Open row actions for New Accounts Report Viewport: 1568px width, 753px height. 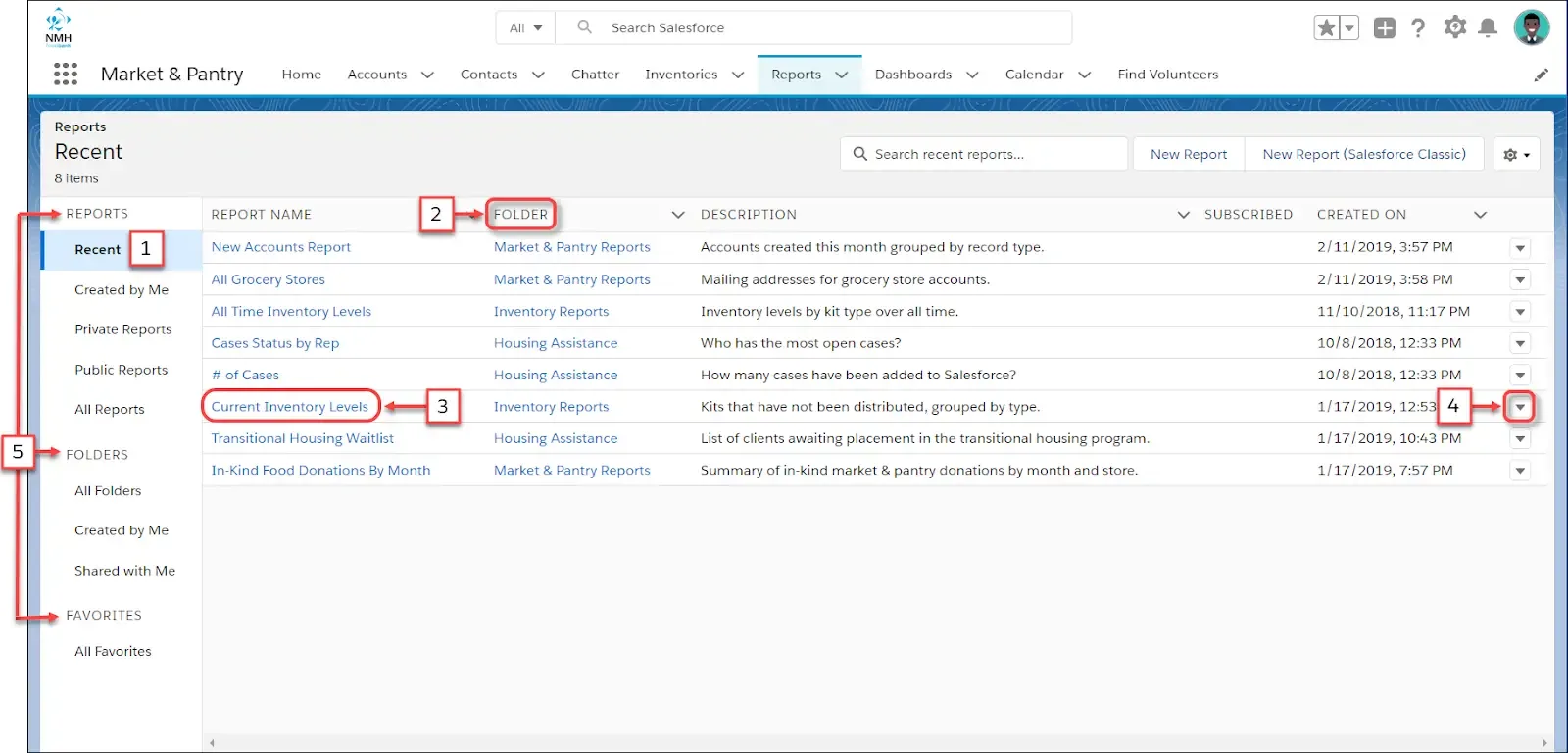[x=1520, y=248]
